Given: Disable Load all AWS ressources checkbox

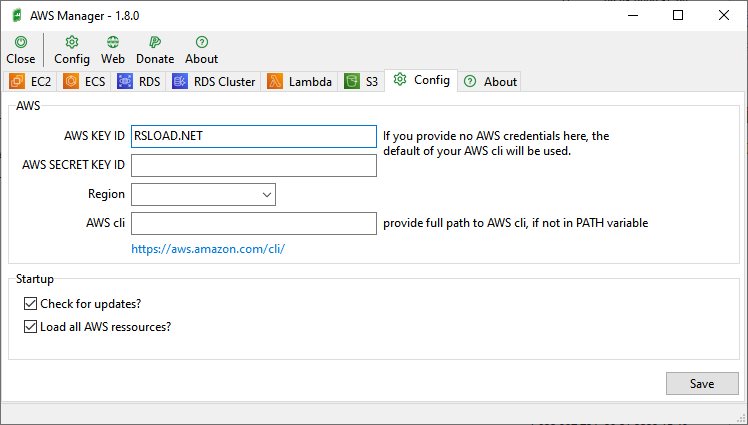Looking at the screenshot, I should 30,326.
